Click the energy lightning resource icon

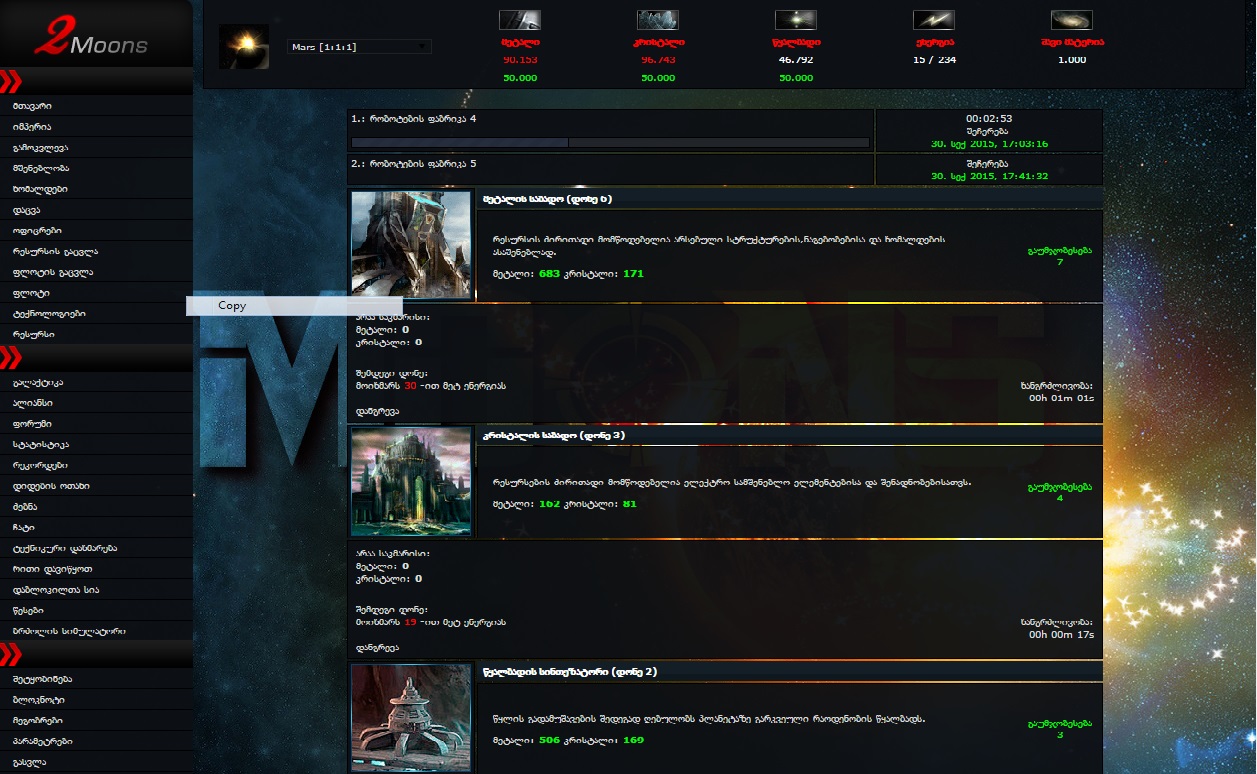934,20
